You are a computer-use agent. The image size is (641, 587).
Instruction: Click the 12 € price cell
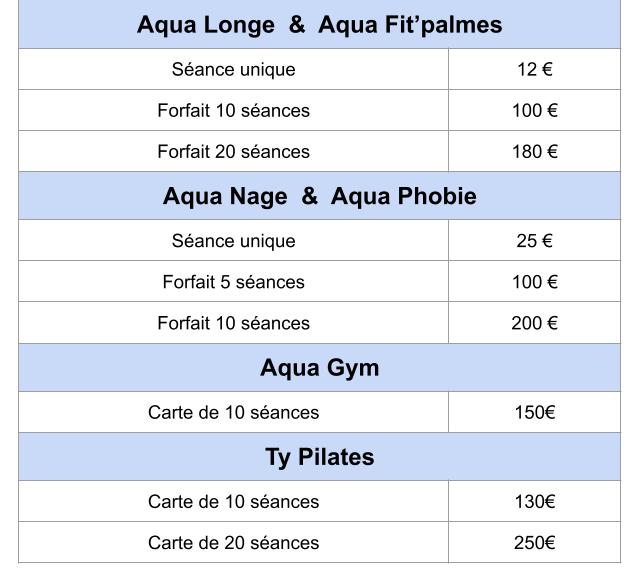click(535, 69)
